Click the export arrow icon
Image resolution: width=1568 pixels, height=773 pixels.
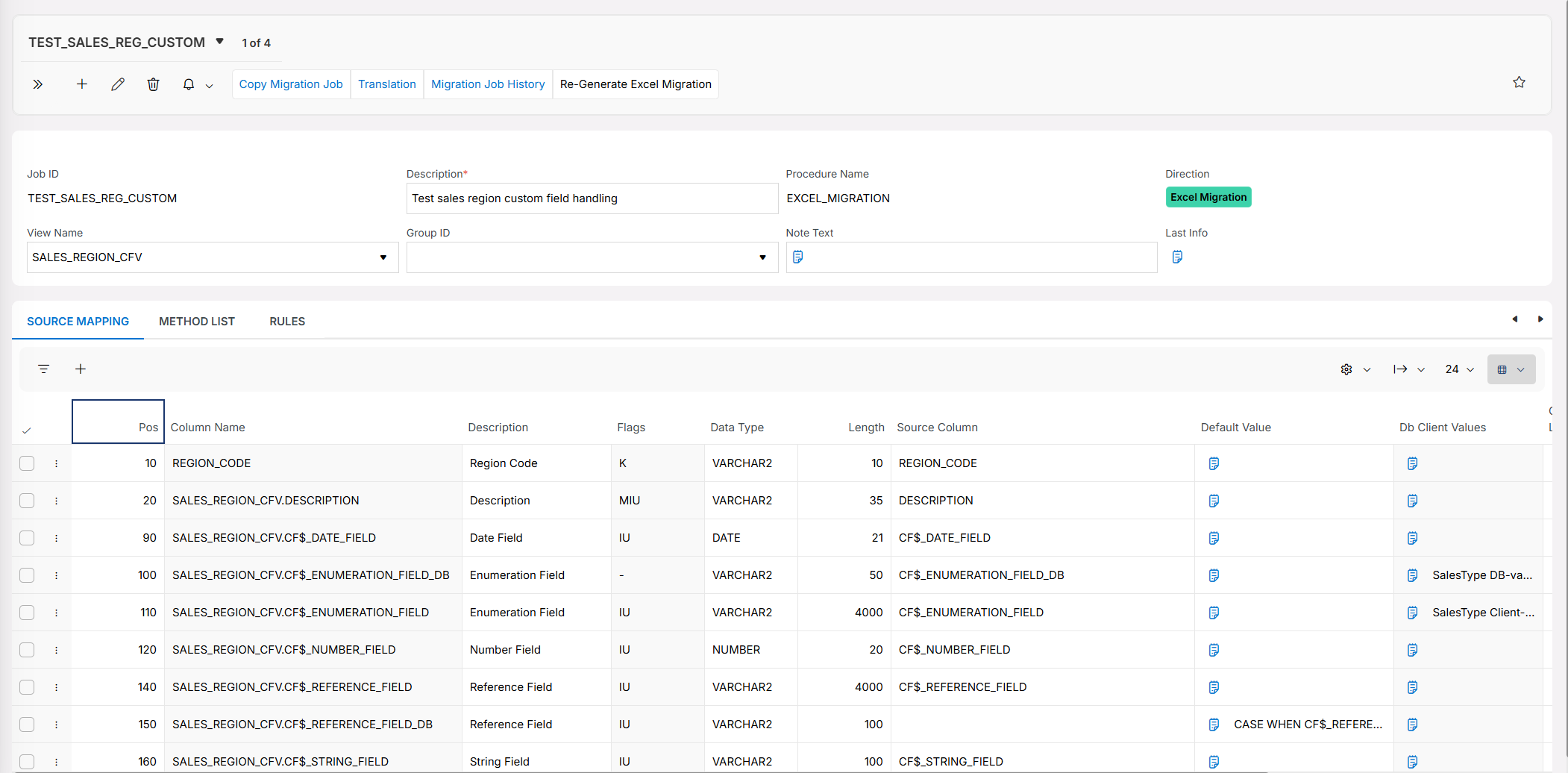pyautogui.click(x=1400, y=369)
